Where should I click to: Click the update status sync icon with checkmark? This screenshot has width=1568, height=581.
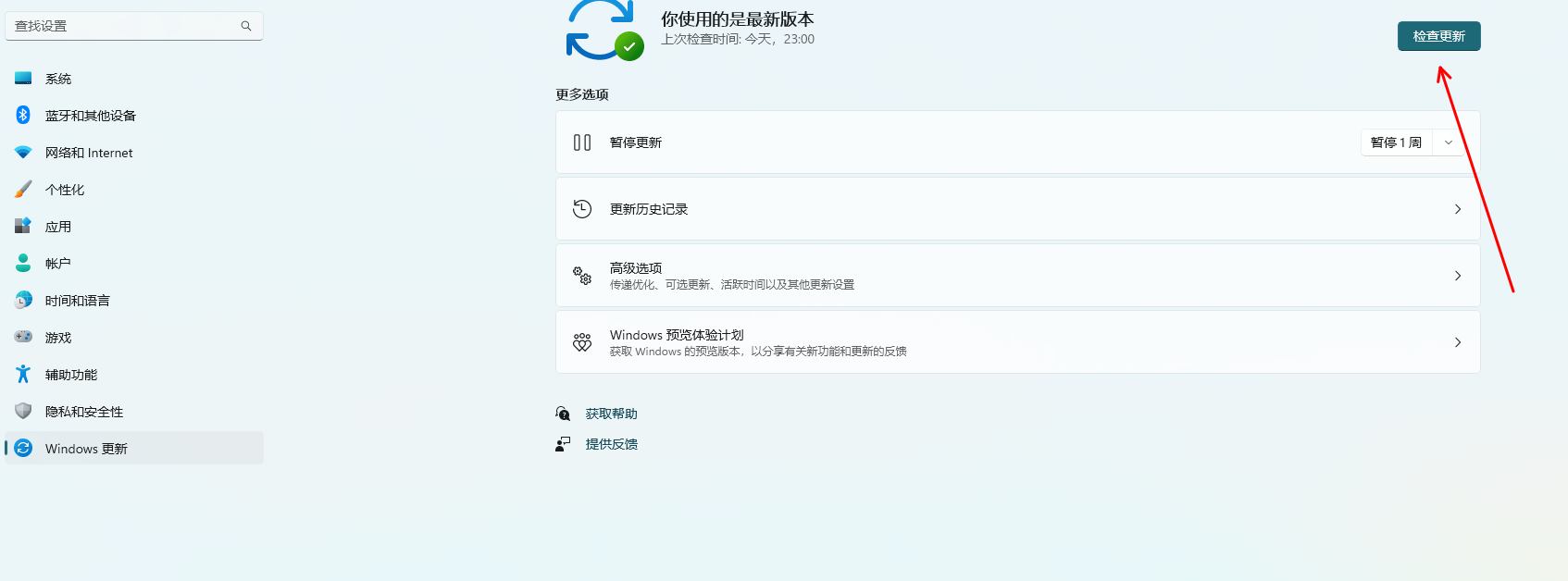604,30
